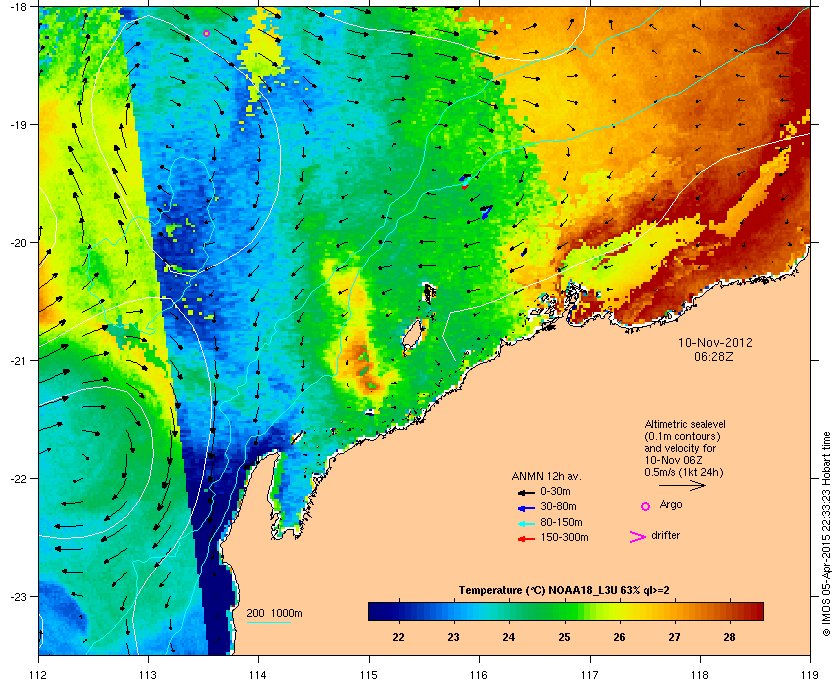The image size is (840, 680).
Task: Click the colorbar tick label '25'
Action: (x=564, y=637)
